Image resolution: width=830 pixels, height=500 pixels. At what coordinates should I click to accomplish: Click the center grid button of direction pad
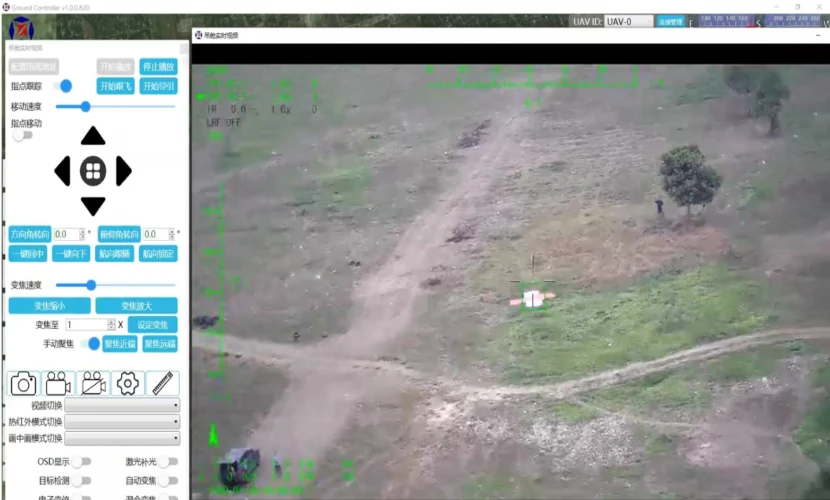point(93,171)
